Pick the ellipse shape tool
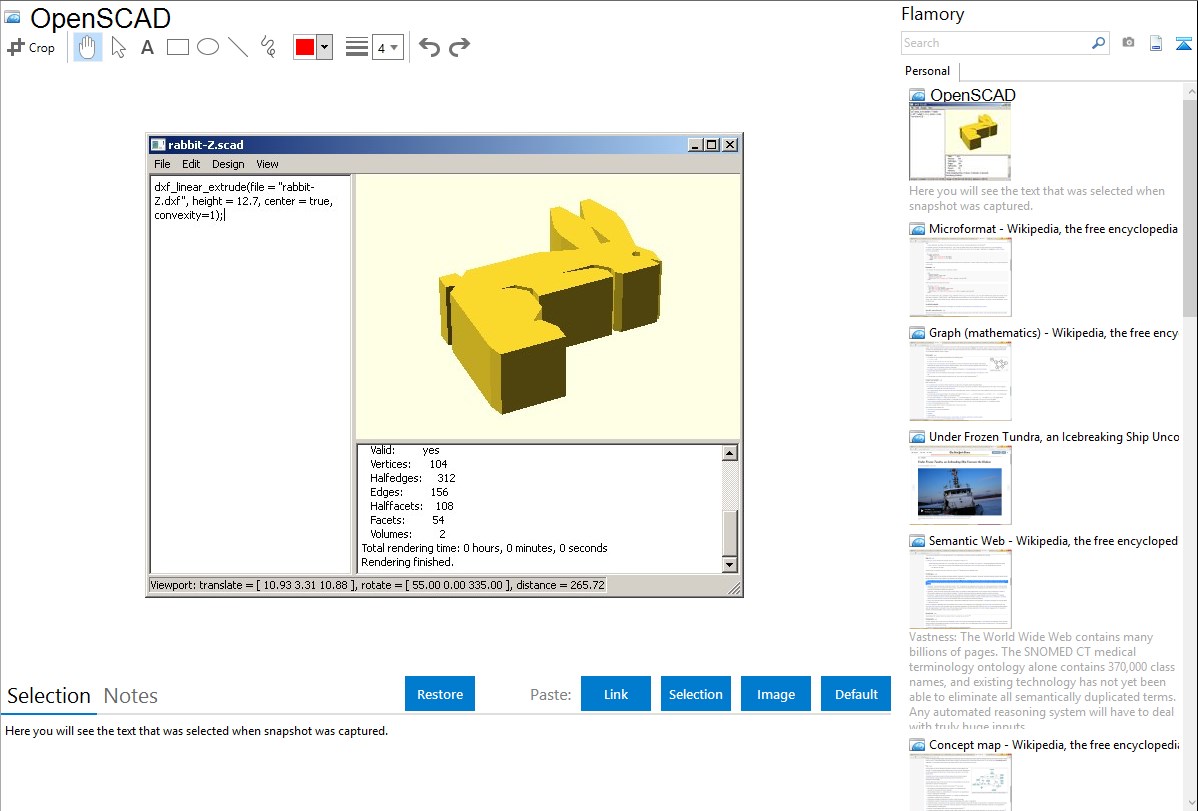This screenshot has height=811, width=1198. (208, 47)
